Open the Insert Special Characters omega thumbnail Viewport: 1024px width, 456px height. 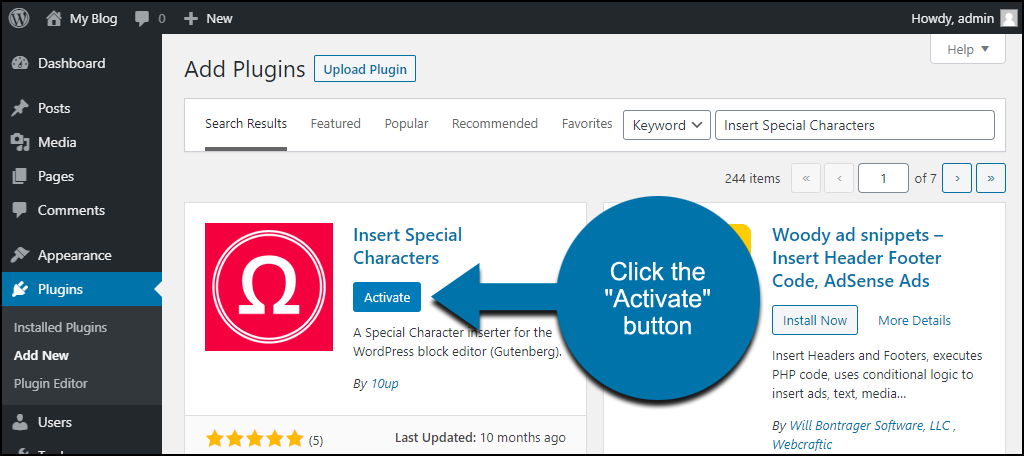pos(269,287)
